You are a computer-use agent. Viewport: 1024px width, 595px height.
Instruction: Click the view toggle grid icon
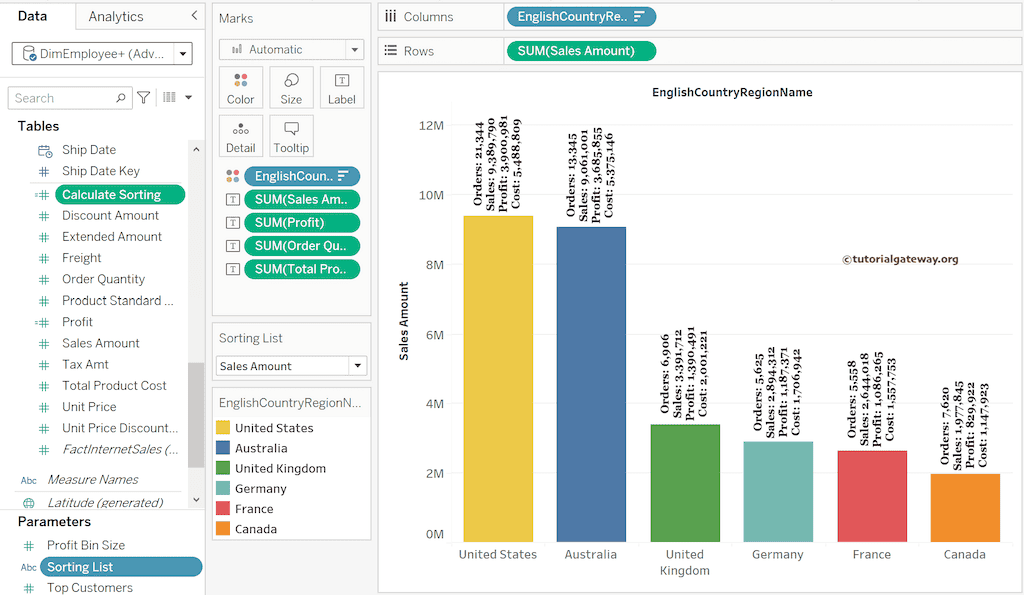pos(170,98)
